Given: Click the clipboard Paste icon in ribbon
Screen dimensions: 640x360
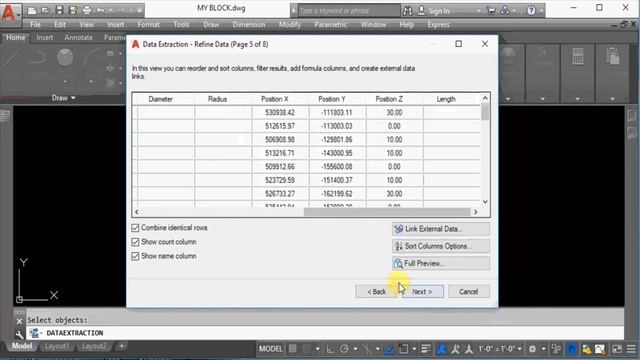Looking at the screenshot, I should [x=612, y=57].
